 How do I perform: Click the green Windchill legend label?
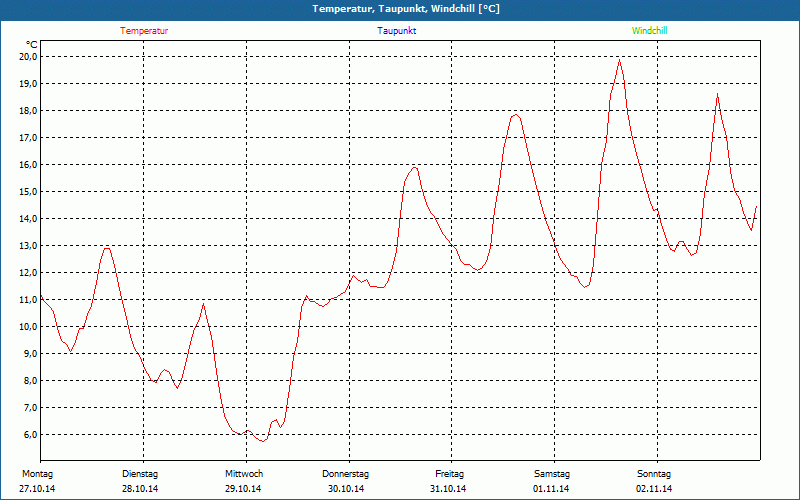tap(649, 31)
